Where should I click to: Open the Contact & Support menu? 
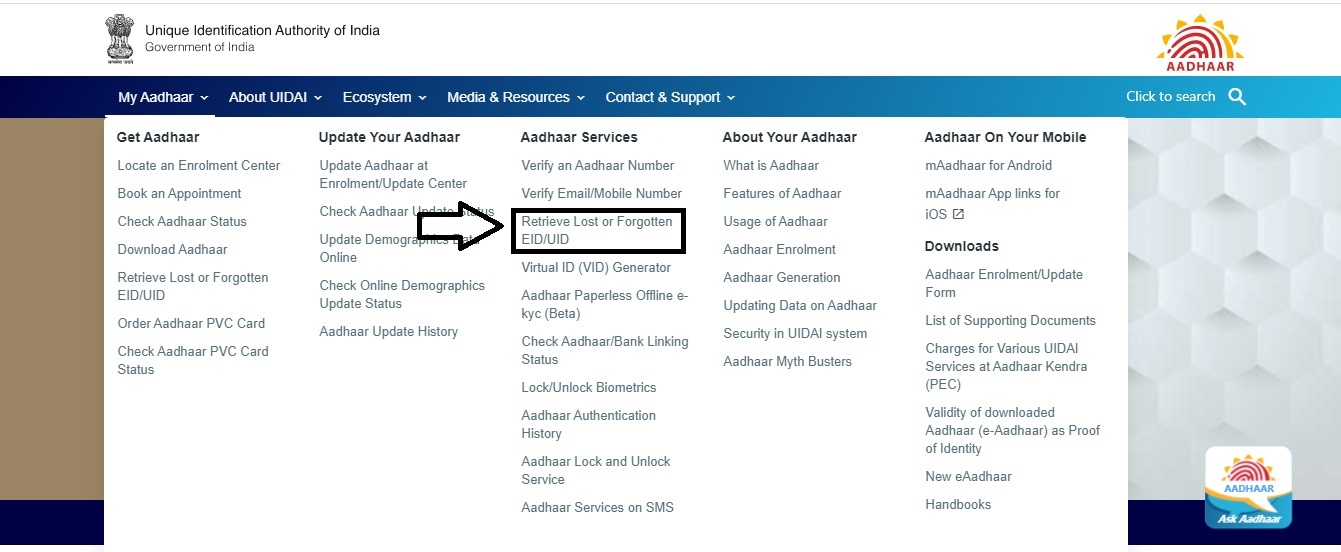pyautogui.click(x=670, y=97)
